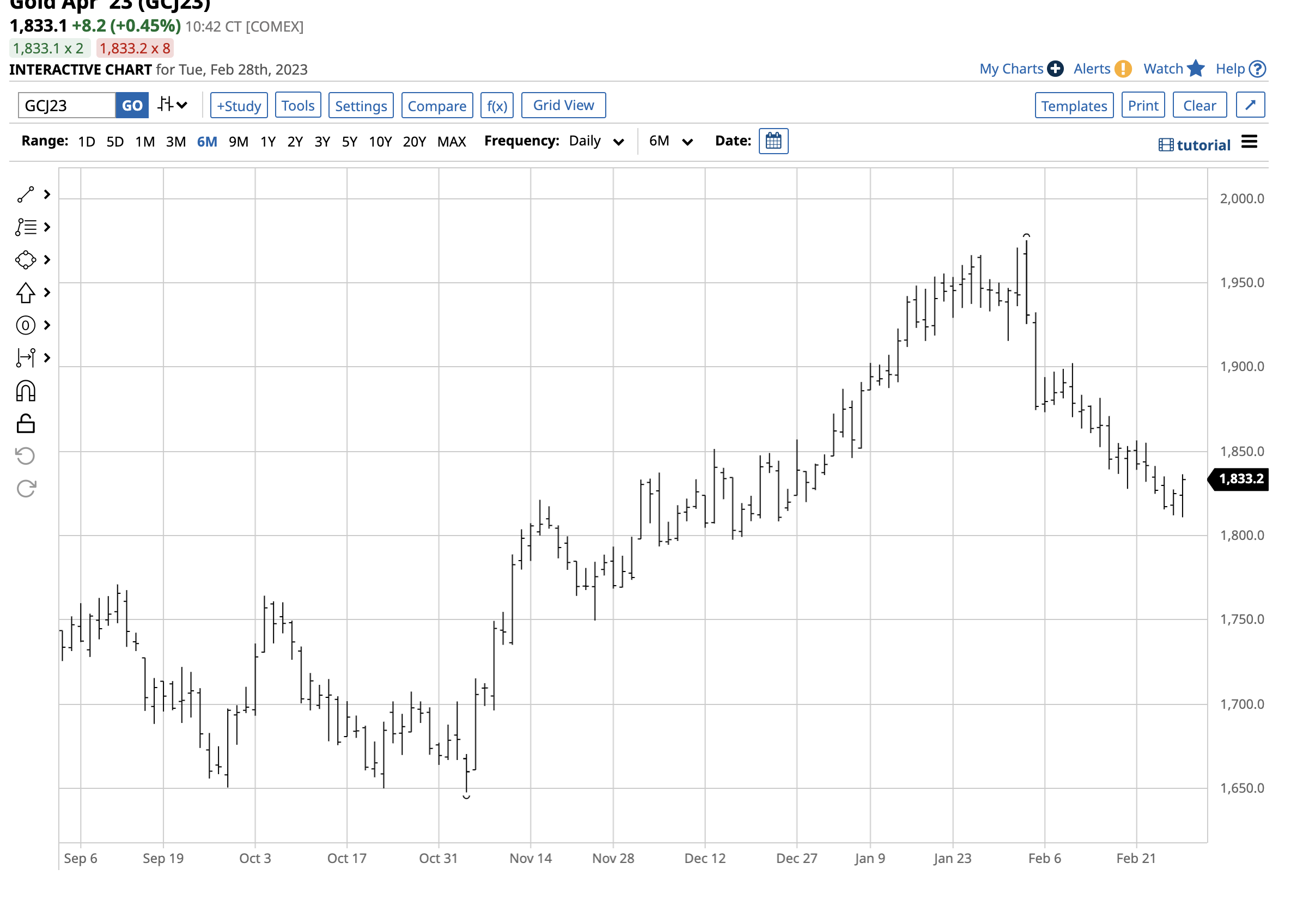The width and height of the screenshot is (1303, 924).
Task: Open the tutorial link
Action: tap(1195, 145)
